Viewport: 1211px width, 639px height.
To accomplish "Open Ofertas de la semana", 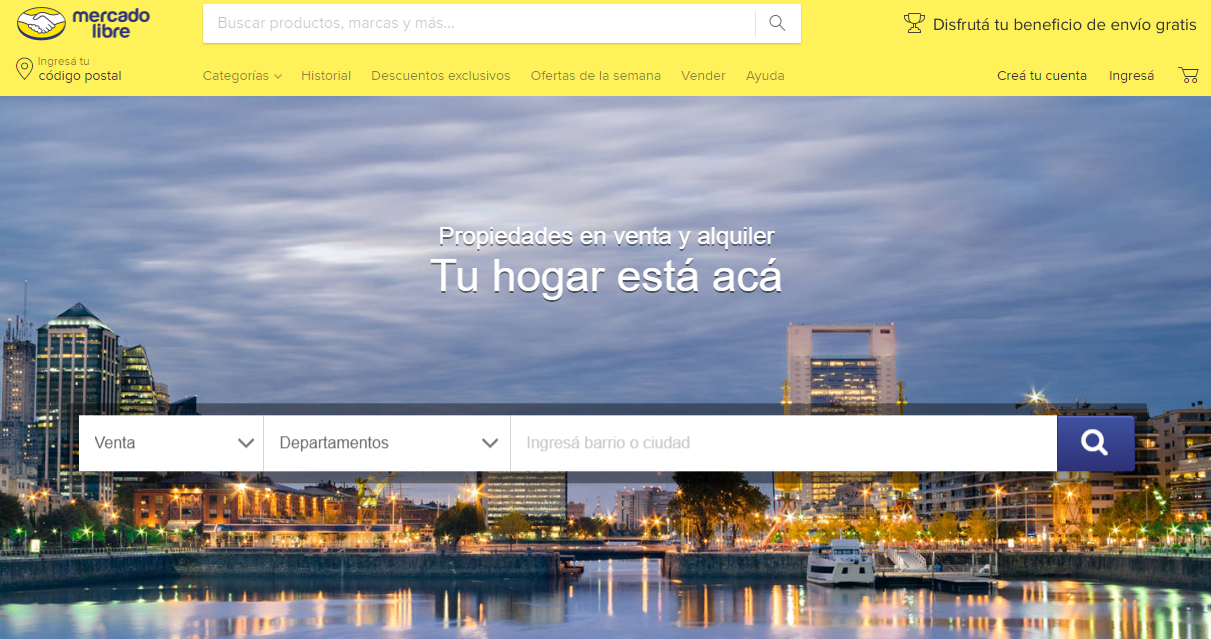I will 596,75.
